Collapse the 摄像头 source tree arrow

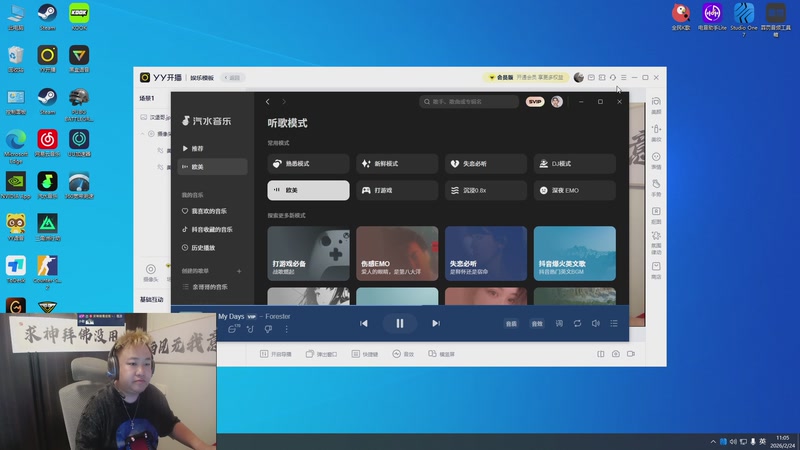tap(142, 134)
